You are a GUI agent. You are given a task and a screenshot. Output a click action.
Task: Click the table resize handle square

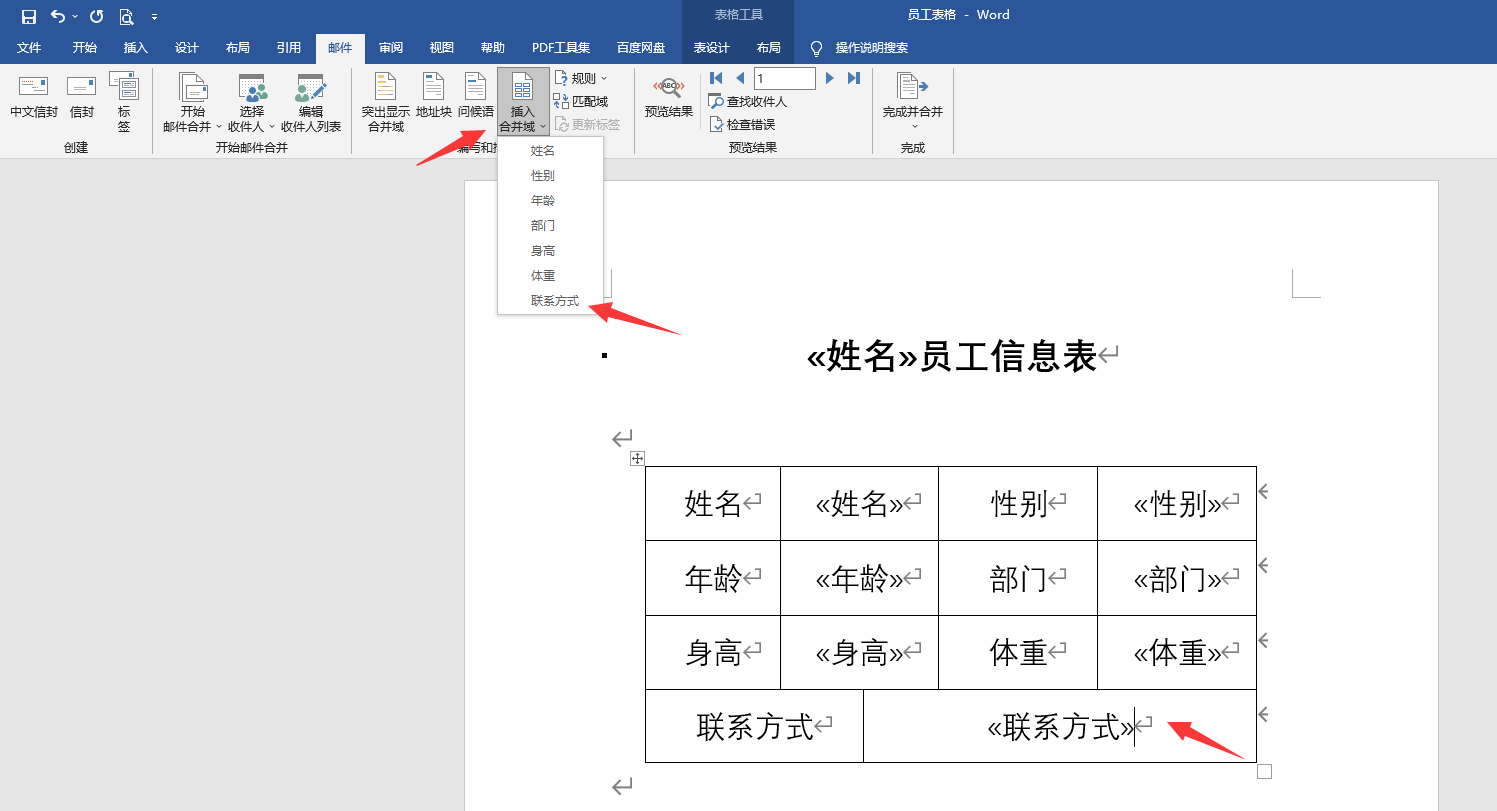tap(1264, 771)
